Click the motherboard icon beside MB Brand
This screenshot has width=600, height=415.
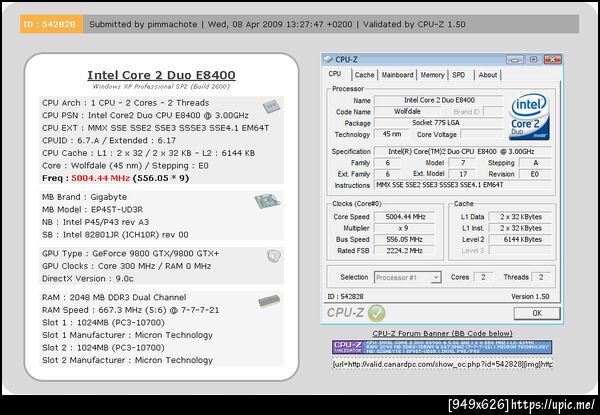[267, 201]
